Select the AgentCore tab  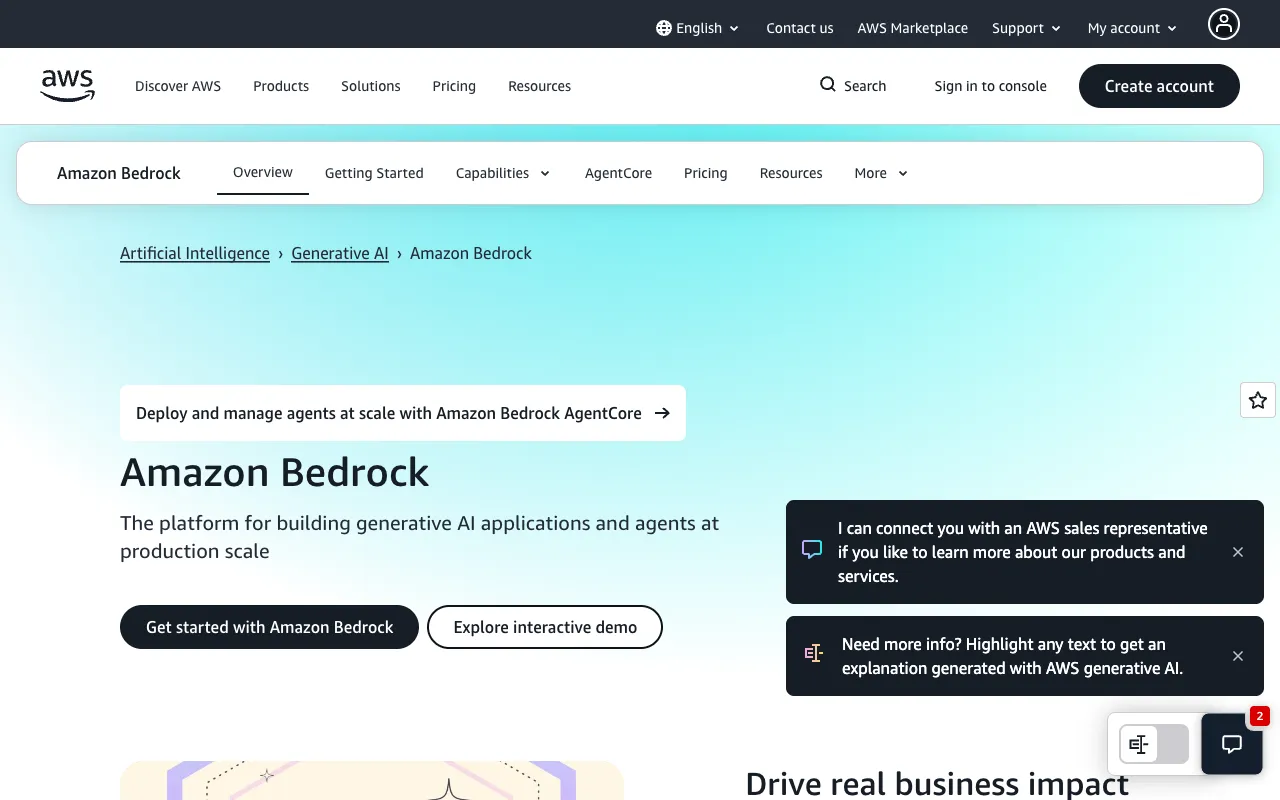pos(618,173)
